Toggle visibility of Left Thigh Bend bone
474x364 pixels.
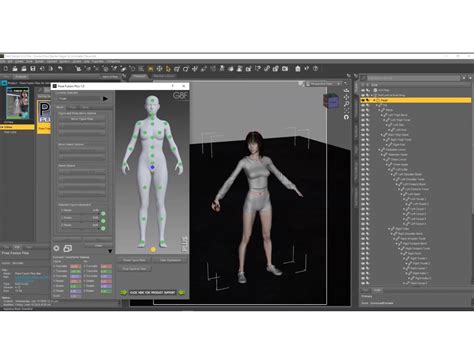pyautogui.click(x=363, y=115)
